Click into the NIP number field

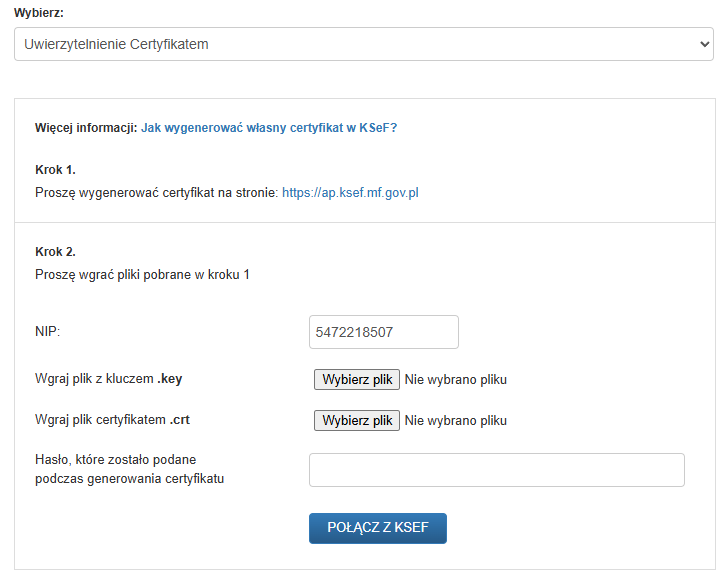click(384, 332)
